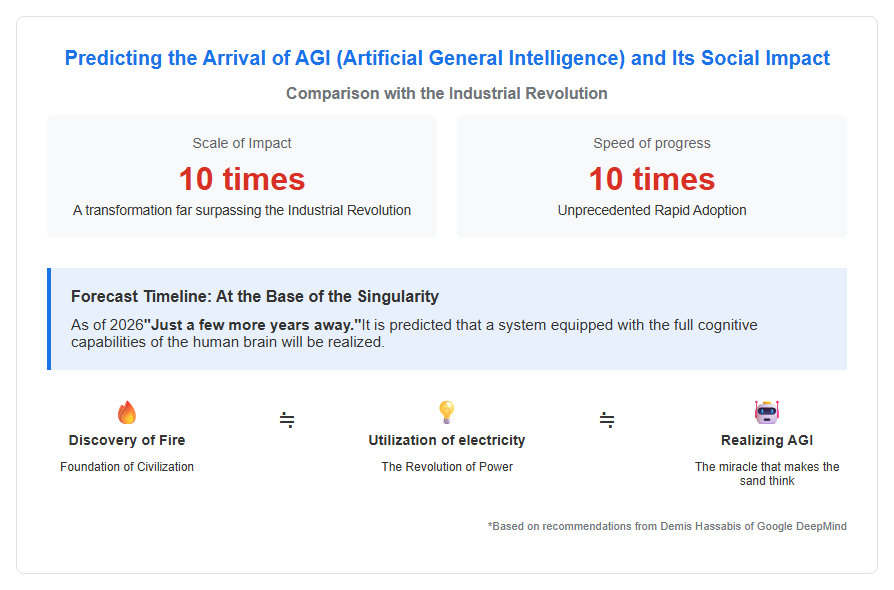This screenshot has height=590, width=894.
Task: Click the Realizing AGI label
Action: click(767, 440)
